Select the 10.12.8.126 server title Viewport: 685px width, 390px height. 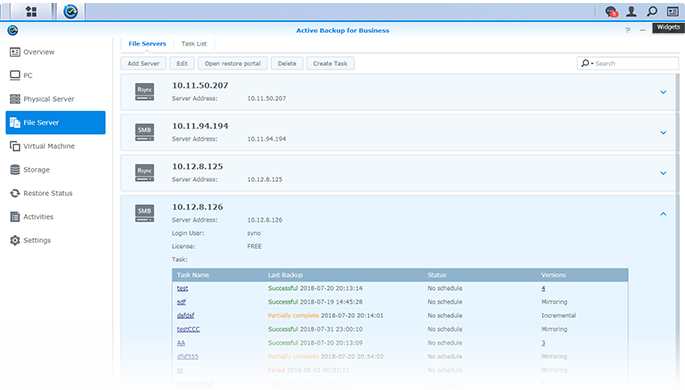click(x=197, y=207)
